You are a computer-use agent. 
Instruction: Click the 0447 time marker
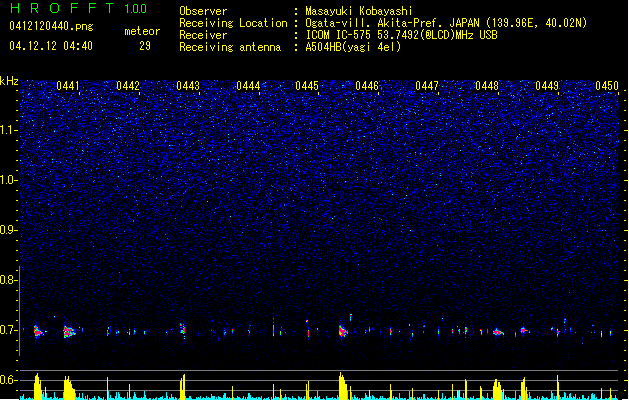pos(427,86)
